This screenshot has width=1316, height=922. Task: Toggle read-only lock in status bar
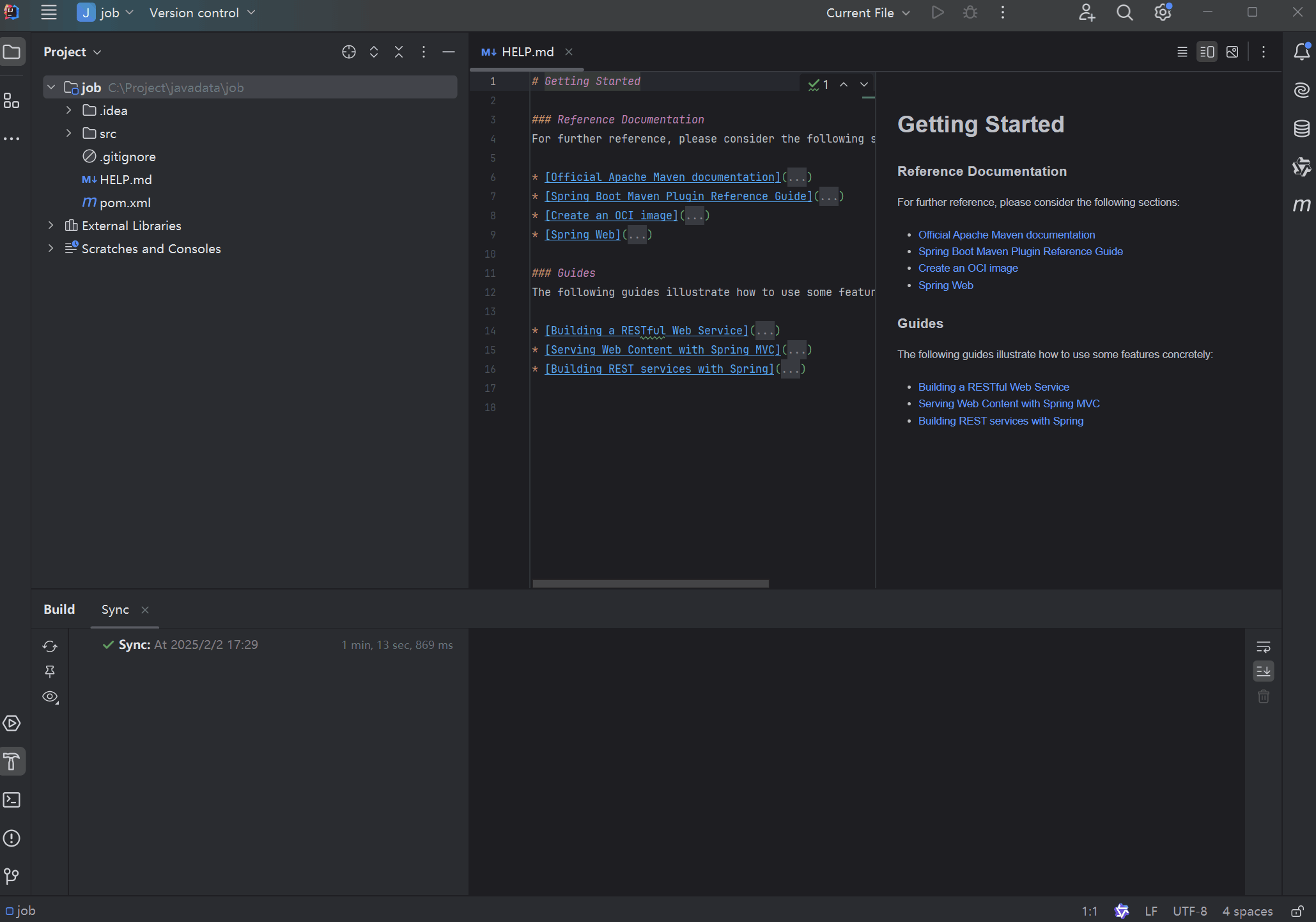coord(1297,911)
